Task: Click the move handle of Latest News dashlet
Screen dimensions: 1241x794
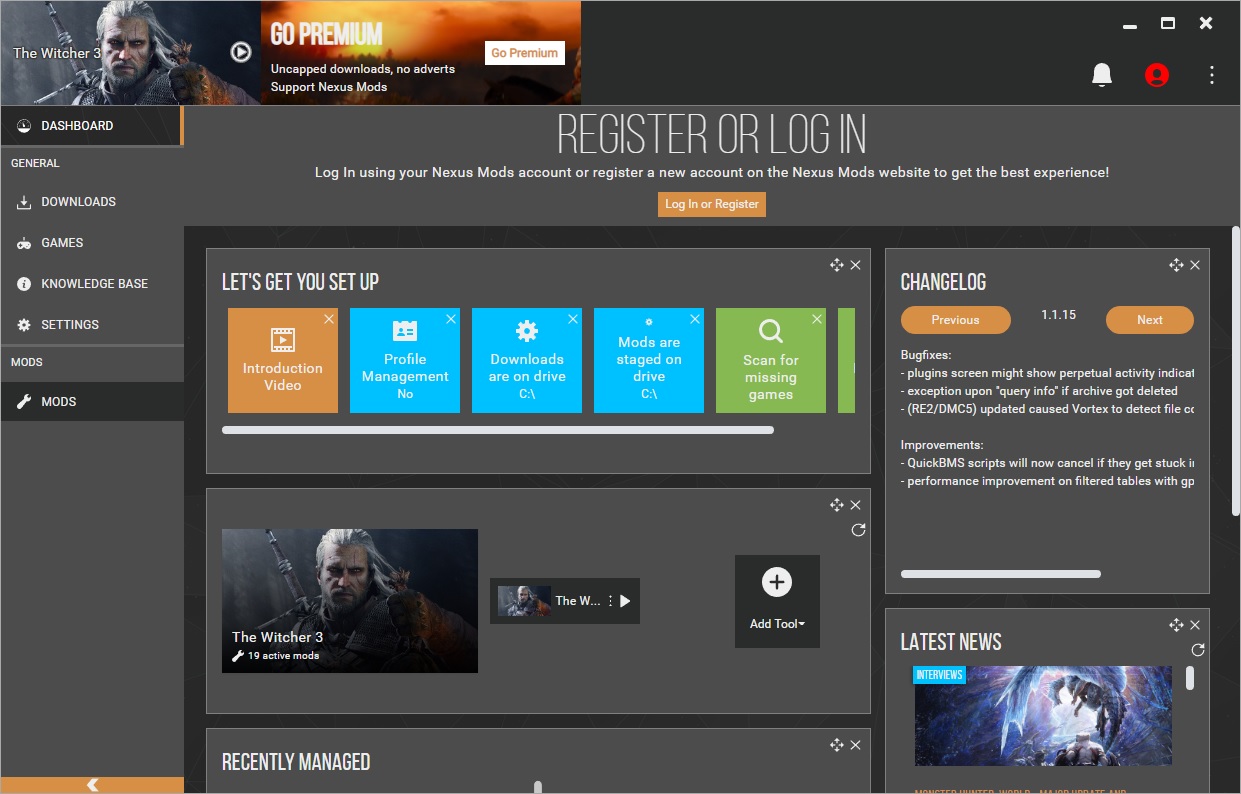Action: click(x=1176, y=625)
